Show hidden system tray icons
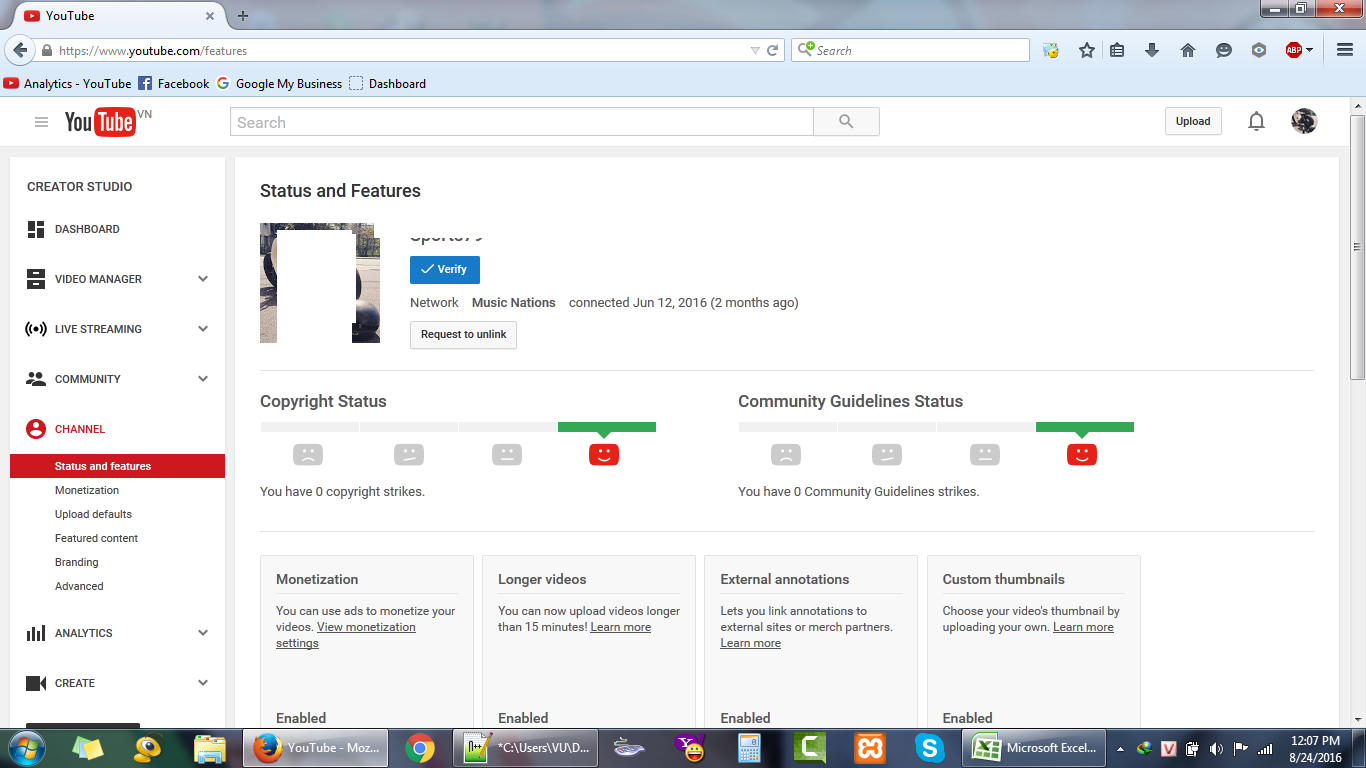Viewport: 1366px width, 768px height. (x=1120, y=748)
